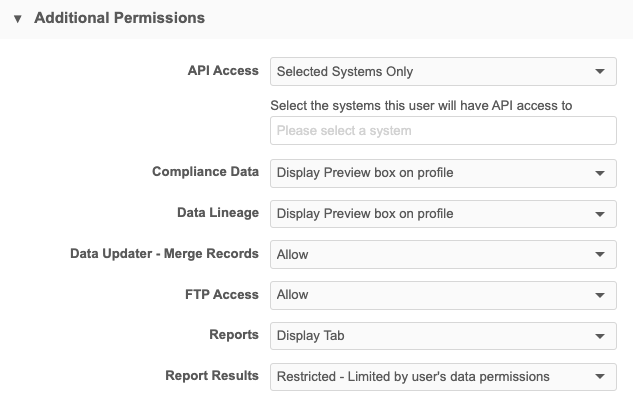This screenshot has height=408, width=633.
Task: Open Data Updater - Merge Records dropdown
Action: 432,255
